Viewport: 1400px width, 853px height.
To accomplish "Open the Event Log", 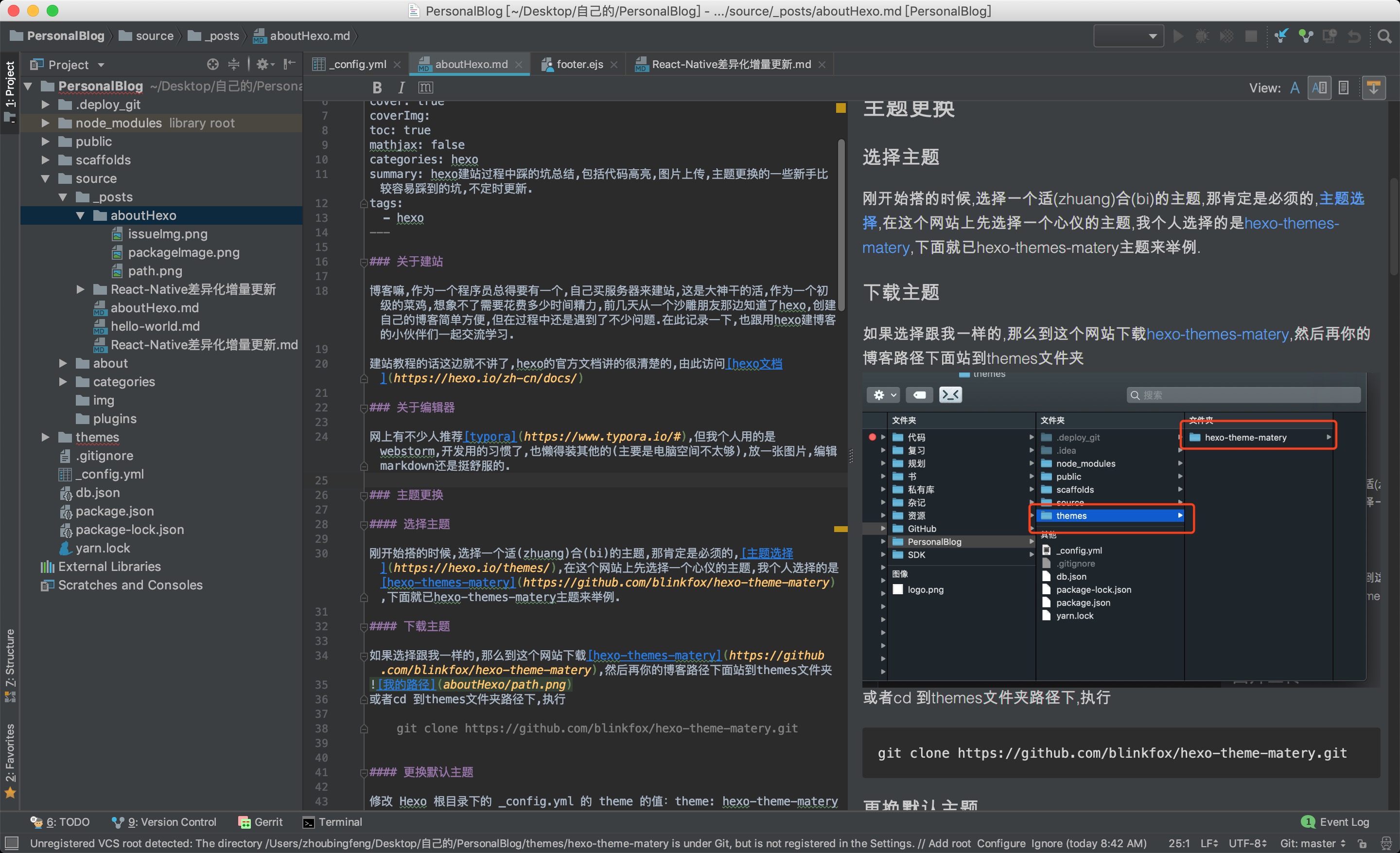I will pyautogui.click(x=1335, y=822).
